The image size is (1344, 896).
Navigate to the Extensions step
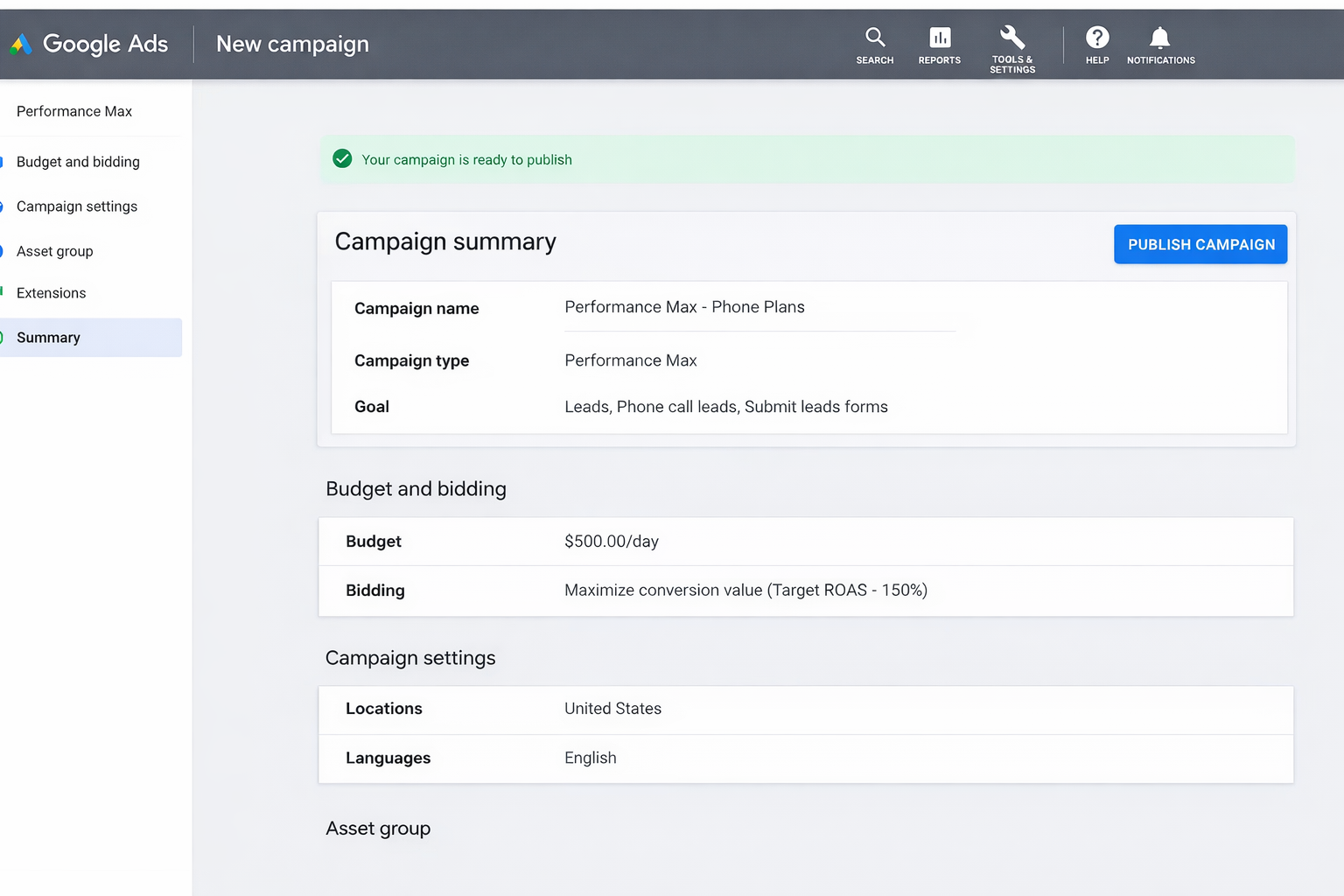pyautogui.click(x=51, y=293)
